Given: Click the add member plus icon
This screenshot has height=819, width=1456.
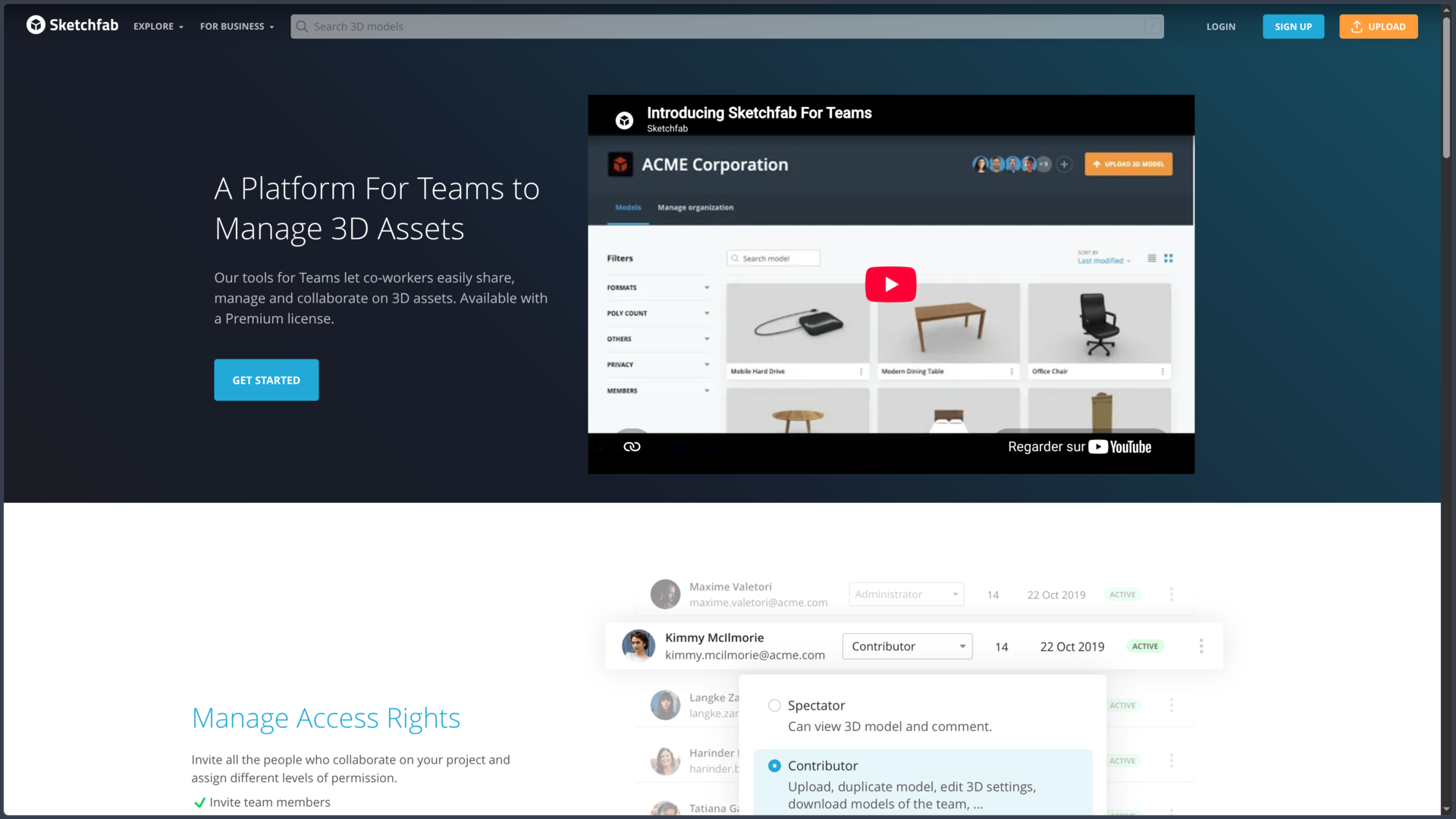Looking at the screenshot, I should (x=1065, y=165).
